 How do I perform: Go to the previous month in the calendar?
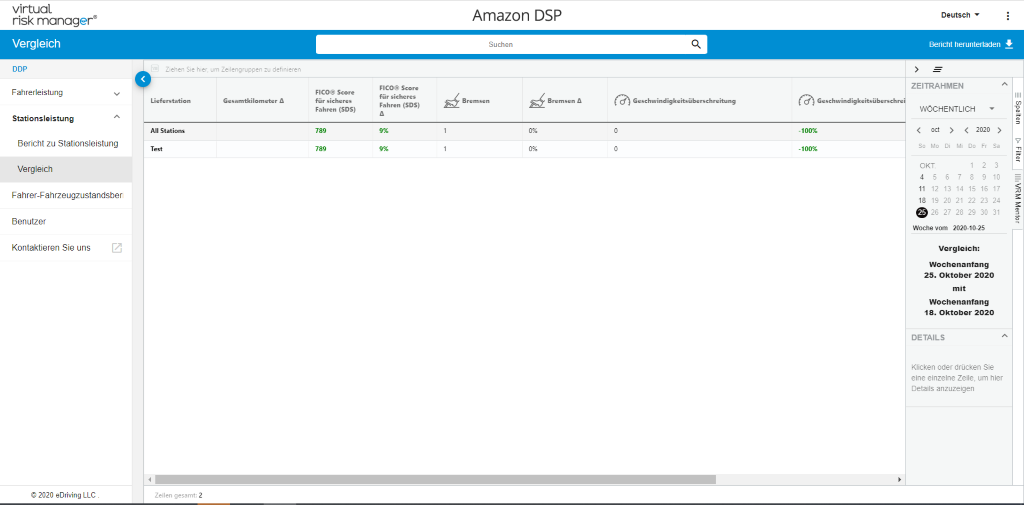pyautogui.click(x=919, y=130)
